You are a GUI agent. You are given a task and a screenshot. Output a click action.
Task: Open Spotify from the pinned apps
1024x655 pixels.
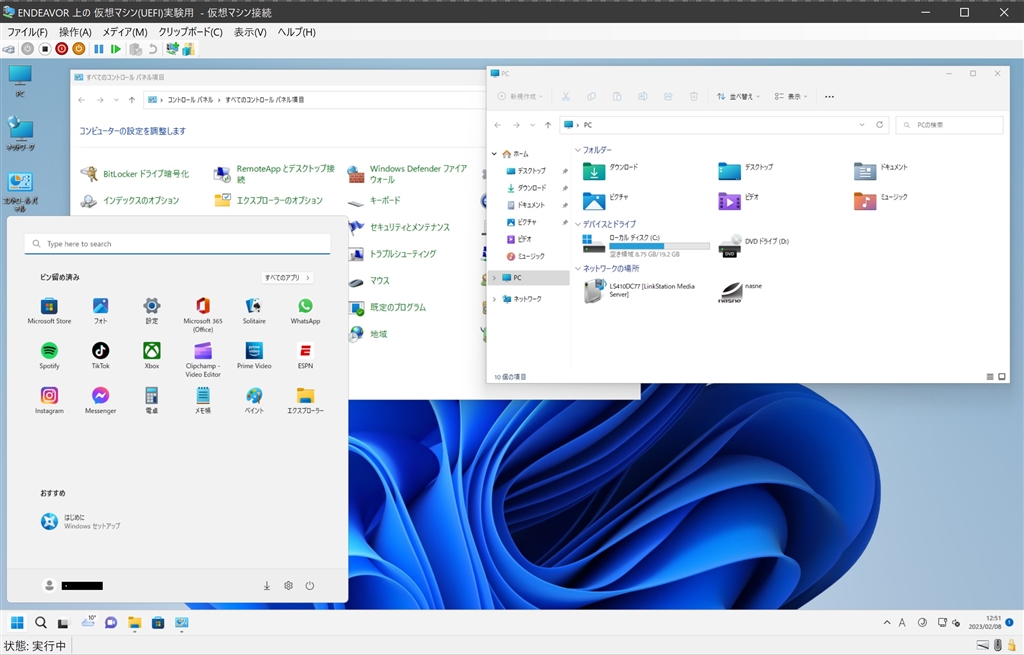click(x=49, y=351)
